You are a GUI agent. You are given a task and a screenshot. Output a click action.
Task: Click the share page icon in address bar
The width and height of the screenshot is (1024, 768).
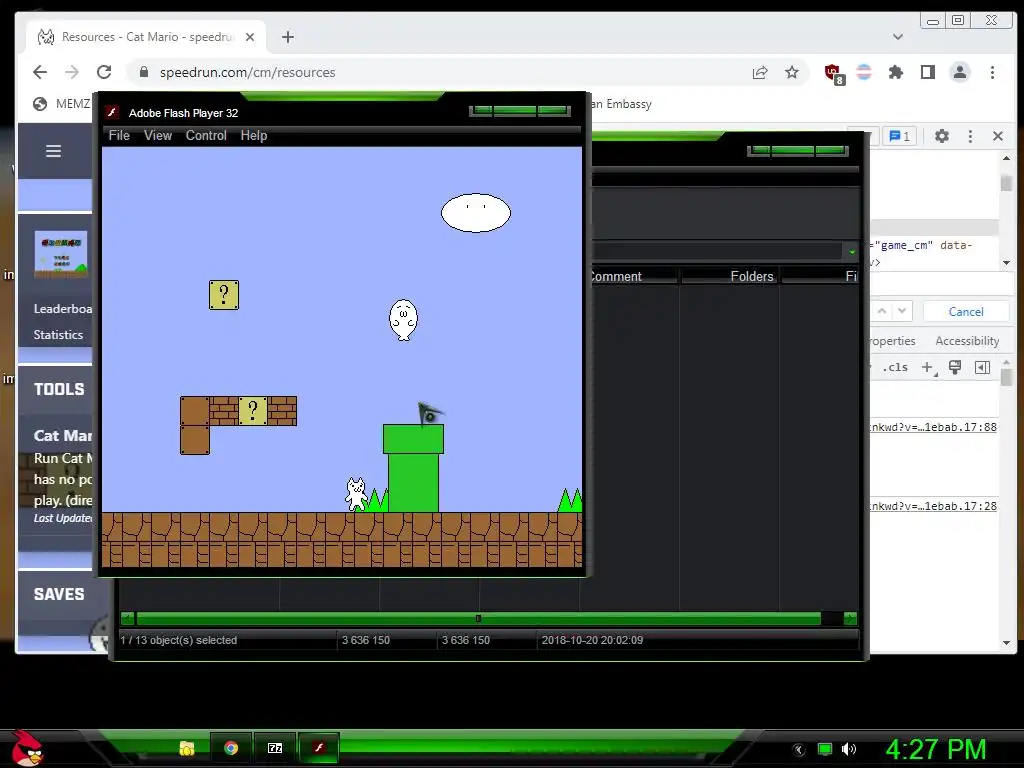(760, 72)
